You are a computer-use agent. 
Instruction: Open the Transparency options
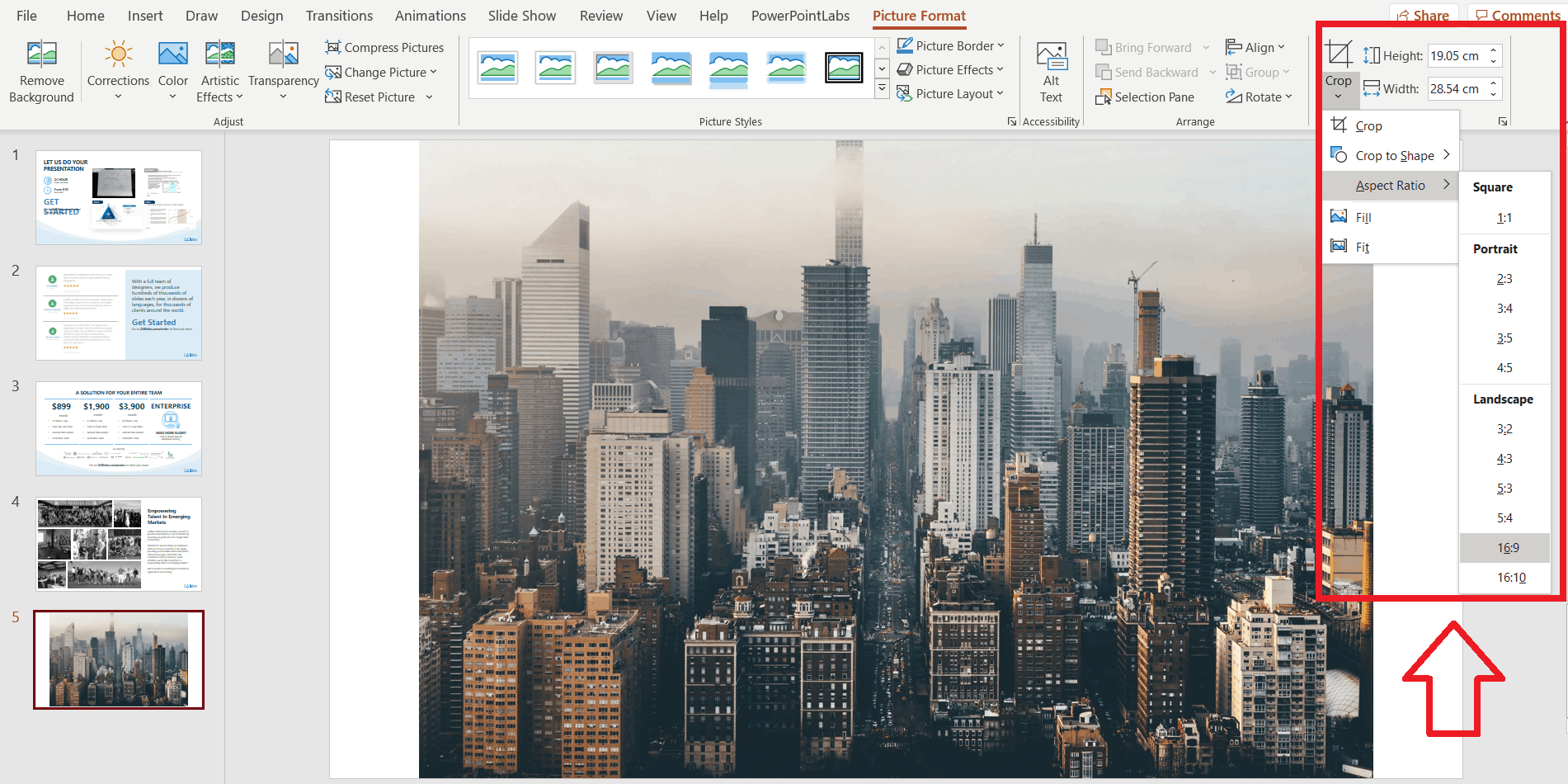283,72
